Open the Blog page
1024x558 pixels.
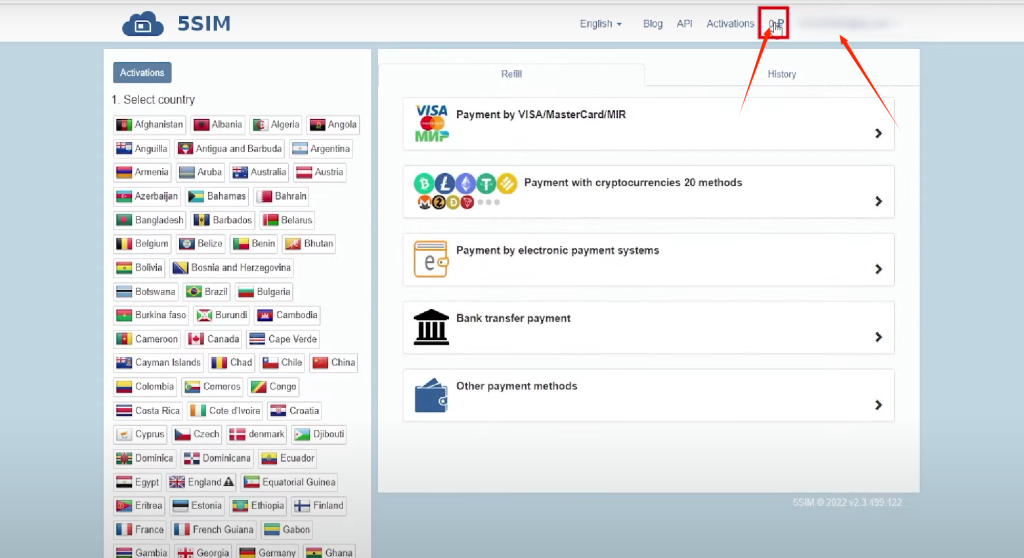click(x=652, y=24)
